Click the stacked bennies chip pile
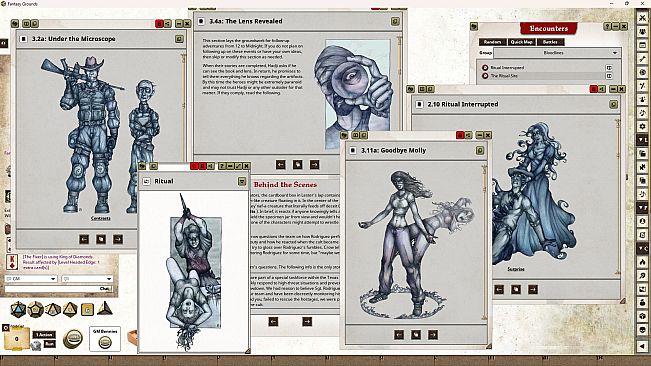 pos(73,339)
